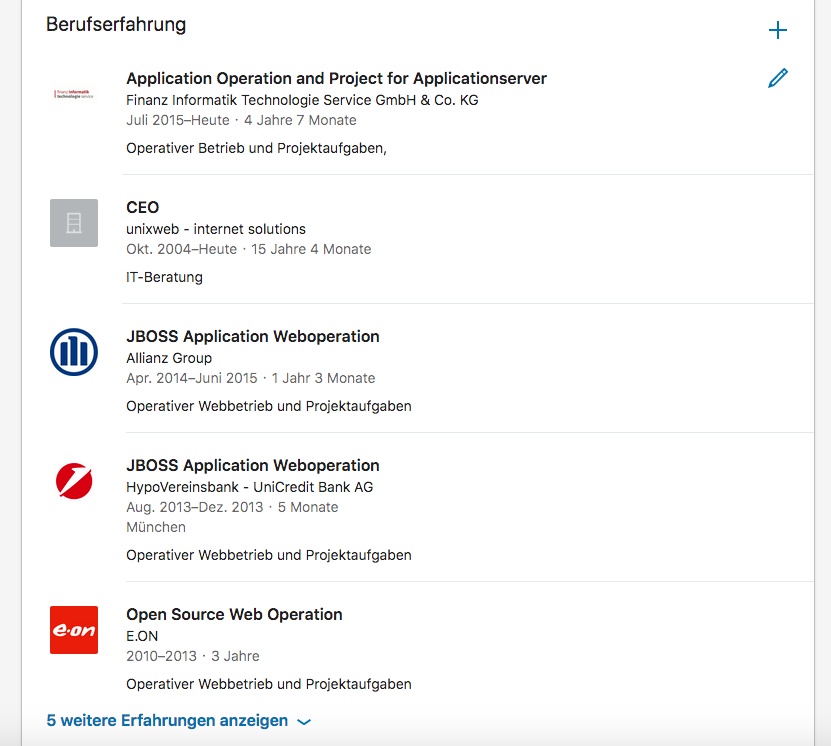Screen dimensions: 831x746
Task: Click Operativer Betrieb und Projektaufgaben description
Action: 257,148
